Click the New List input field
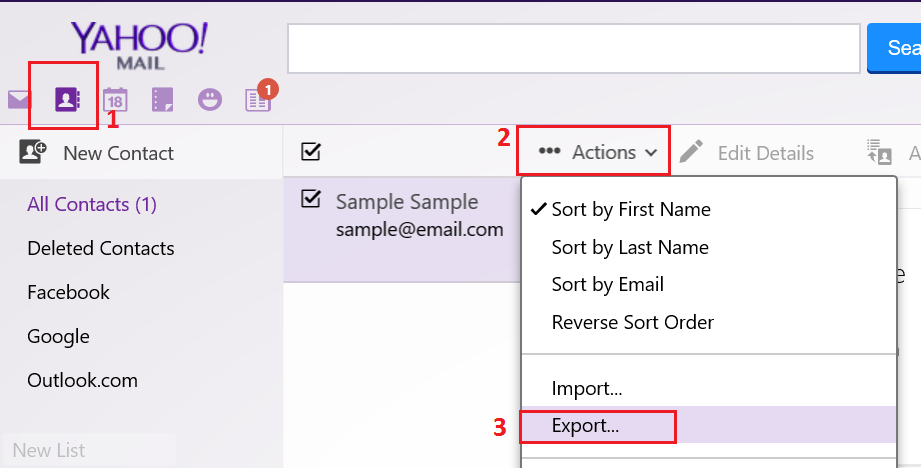921x468 pixels. coord(89,450)
